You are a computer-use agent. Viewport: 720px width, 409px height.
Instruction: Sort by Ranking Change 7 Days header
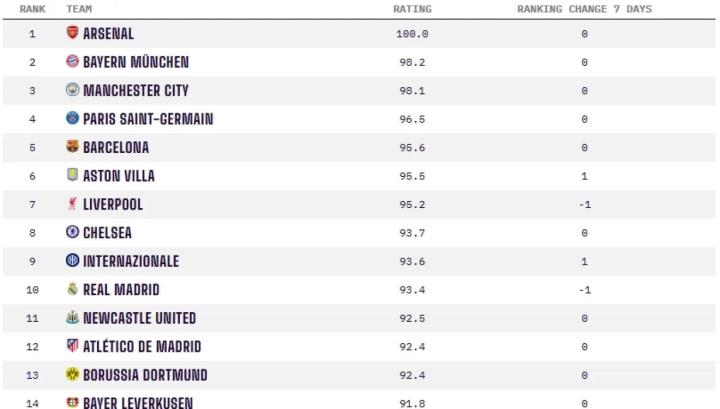point(584,9)
